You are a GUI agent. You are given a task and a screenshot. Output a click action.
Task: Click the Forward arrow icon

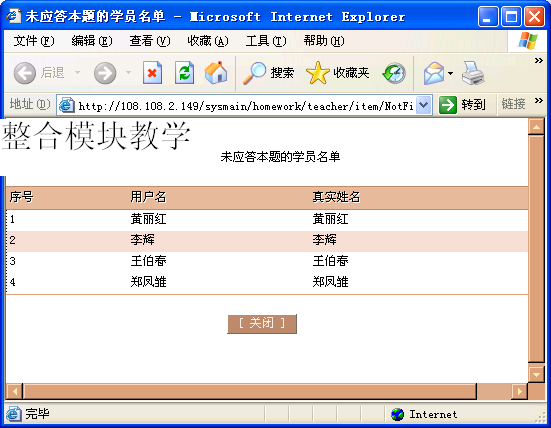pos(105,73)
